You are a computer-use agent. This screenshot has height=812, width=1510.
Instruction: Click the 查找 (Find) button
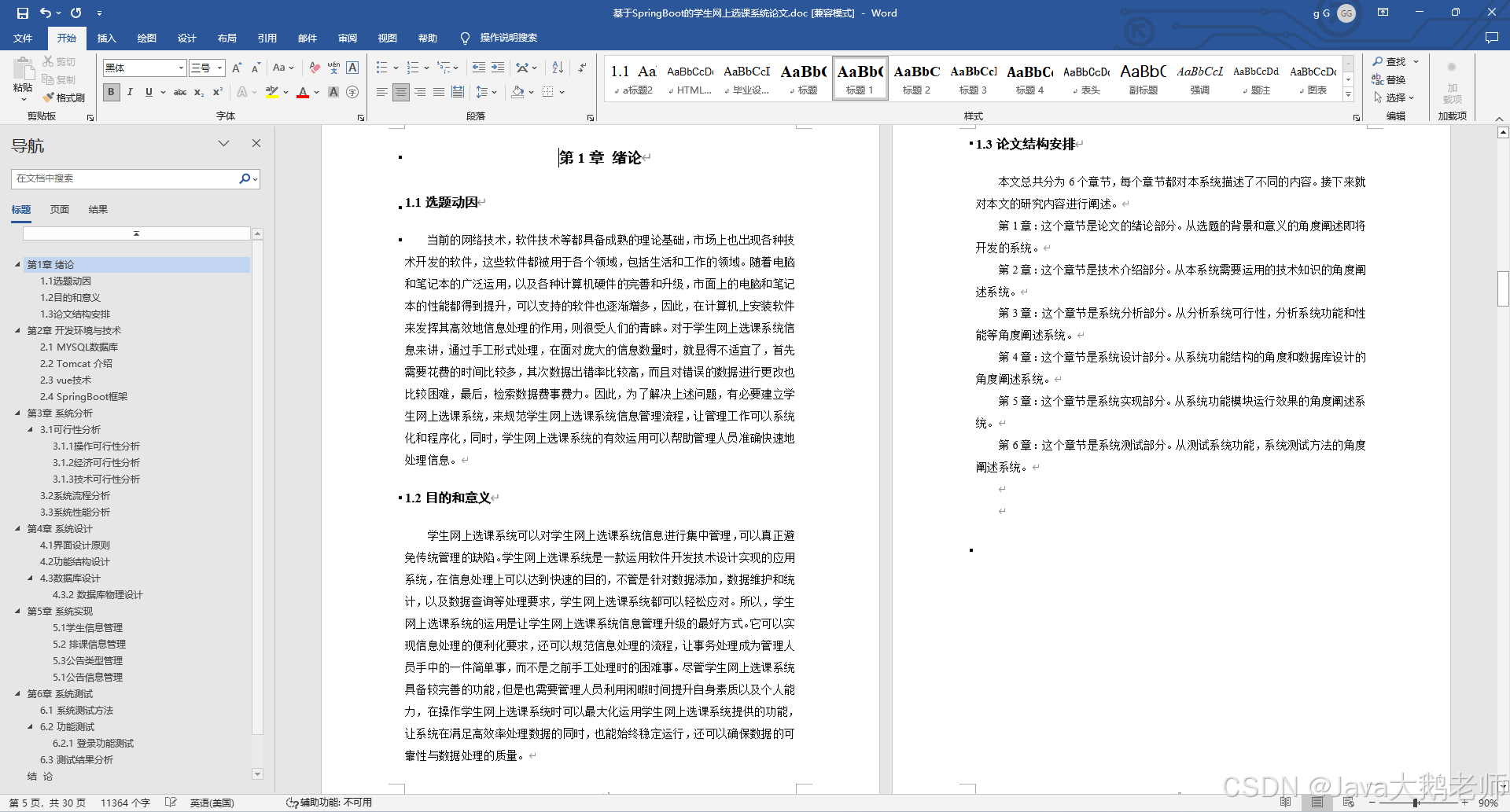[1390, 61]
